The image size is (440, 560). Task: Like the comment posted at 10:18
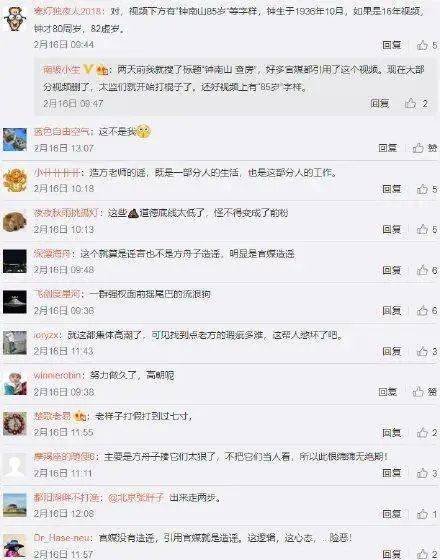427,189
